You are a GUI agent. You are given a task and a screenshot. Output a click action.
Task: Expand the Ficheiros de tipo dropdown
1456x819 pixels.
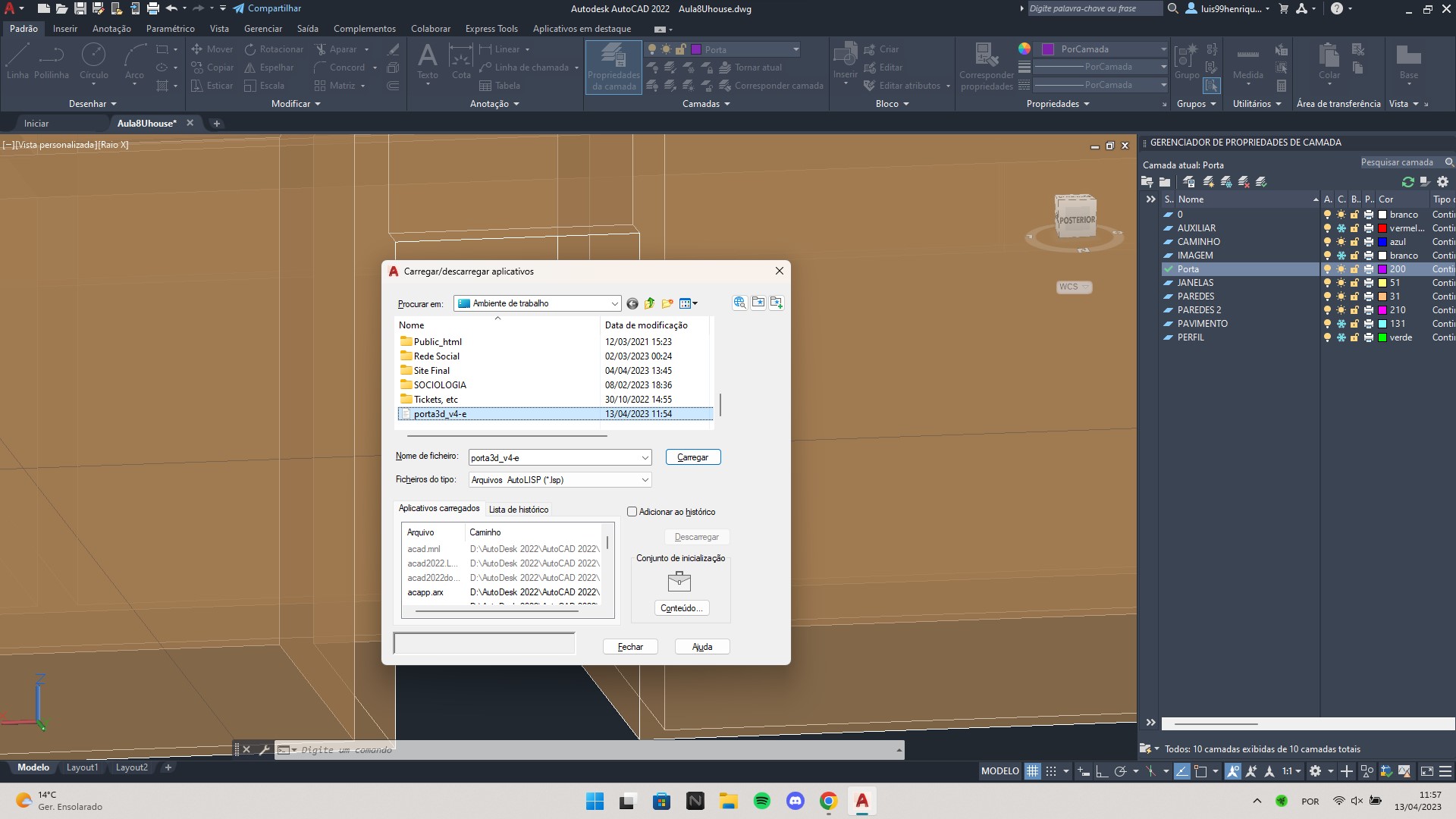point(645,480)
